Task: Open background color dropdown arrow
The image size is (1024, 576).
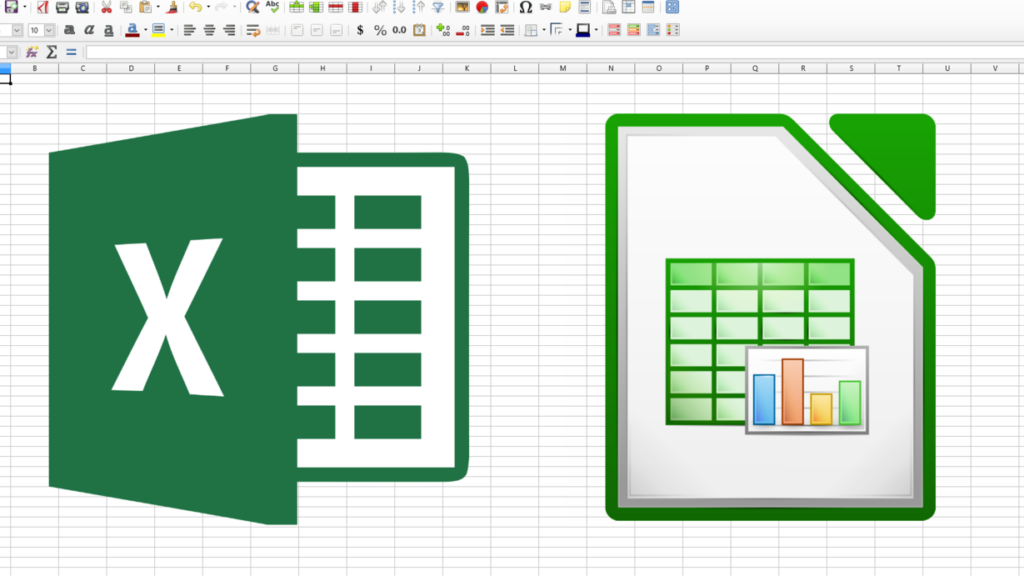Action: (x=172, y=30)
